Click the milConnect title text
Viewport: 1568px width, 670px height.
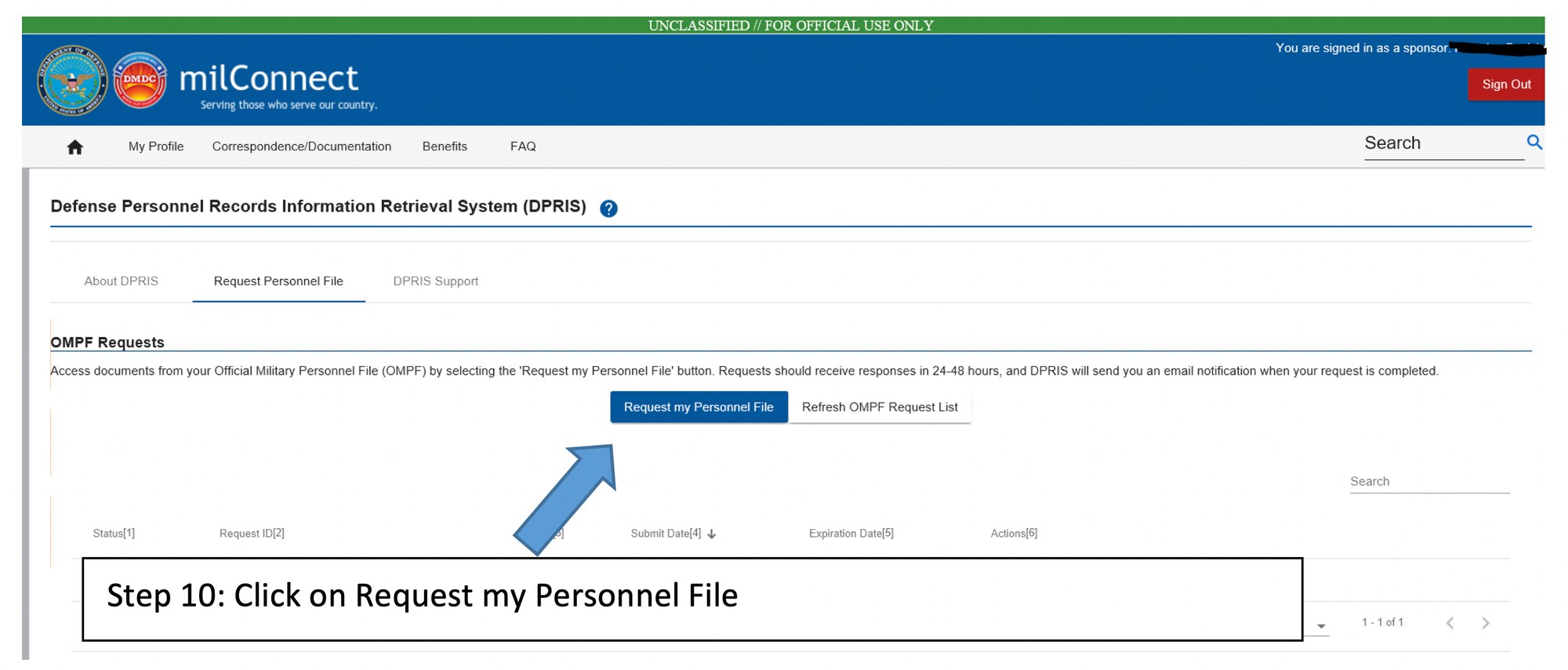point(269,78)
